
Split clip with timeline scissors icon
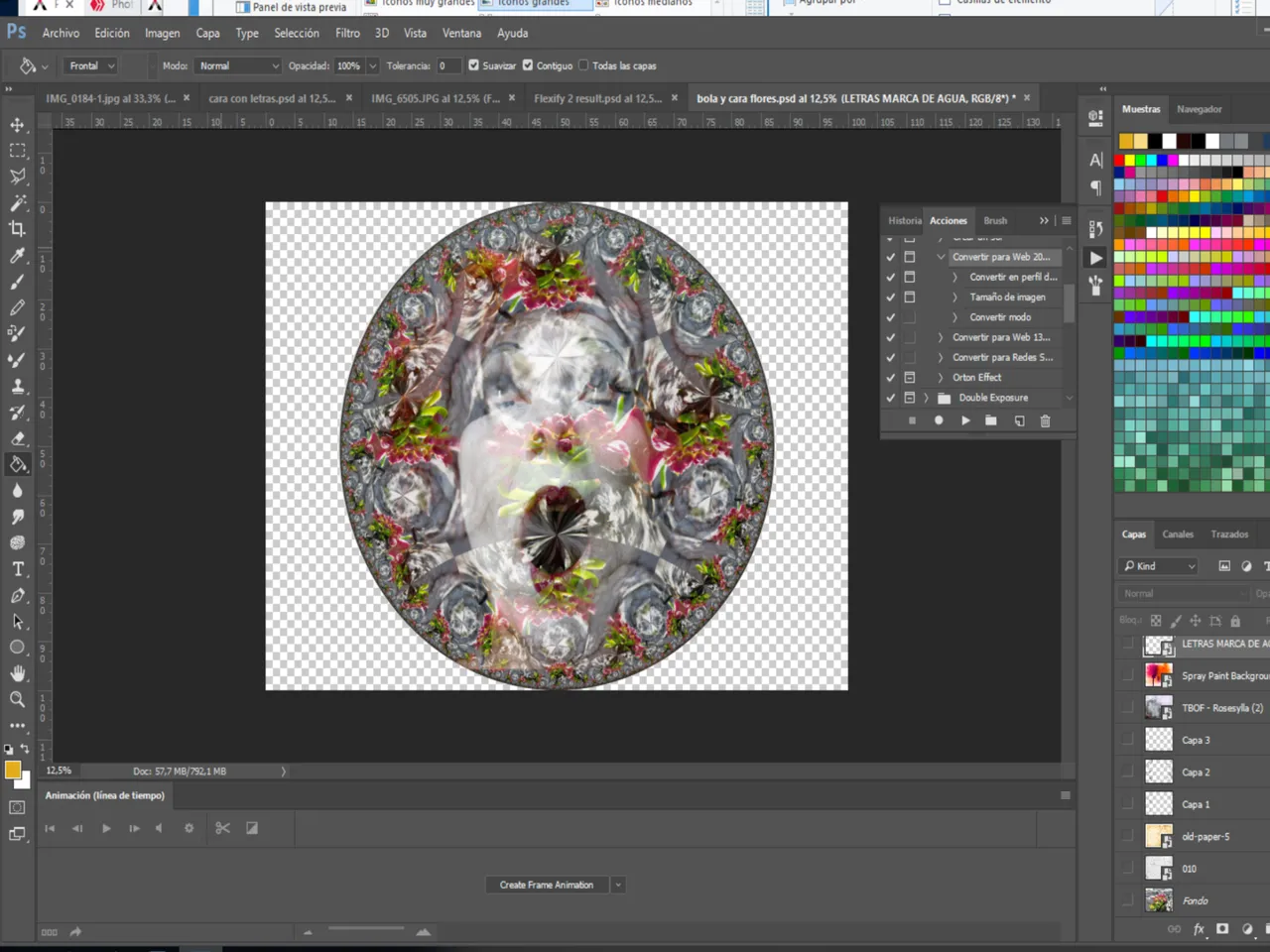tap(222, 828)
